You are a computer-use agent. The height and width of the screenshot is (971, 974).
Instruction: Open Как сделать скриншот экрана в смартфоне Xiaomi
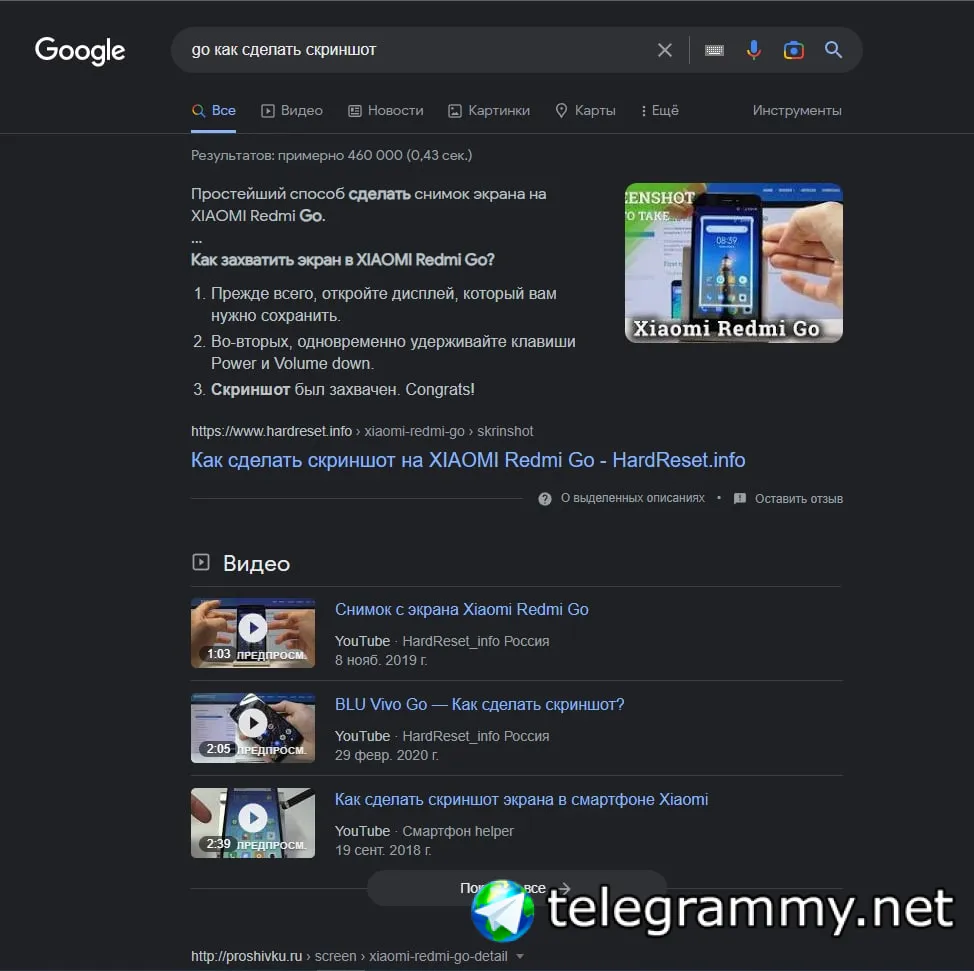tap(521, 800)
